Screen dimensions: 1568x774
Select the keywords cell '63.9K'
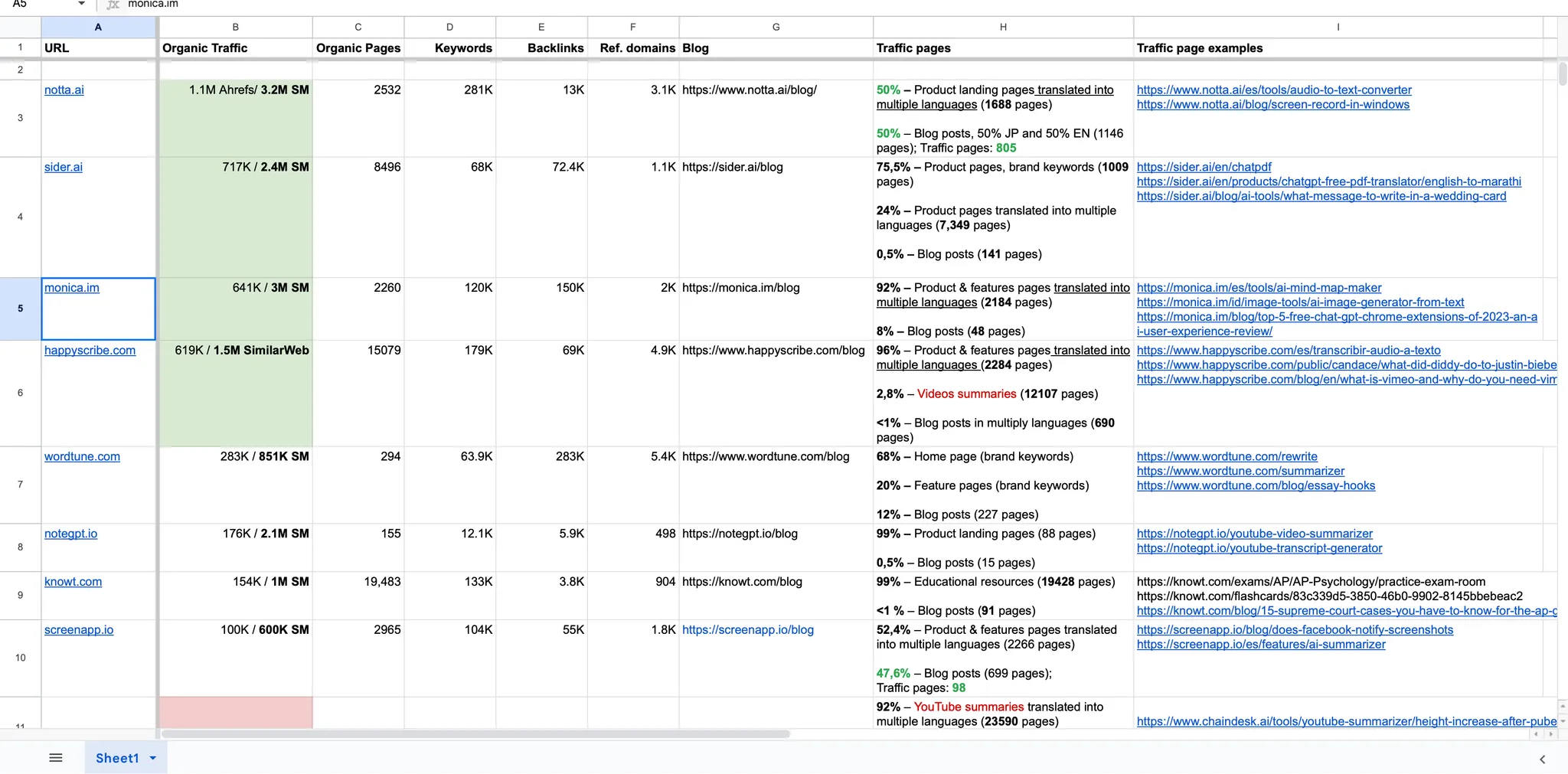(450, 485)
